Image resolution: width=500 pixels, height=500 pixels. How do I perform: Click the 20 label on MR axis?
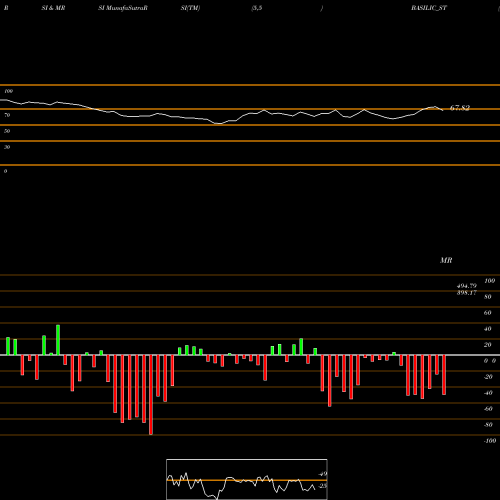click(488, 345)
